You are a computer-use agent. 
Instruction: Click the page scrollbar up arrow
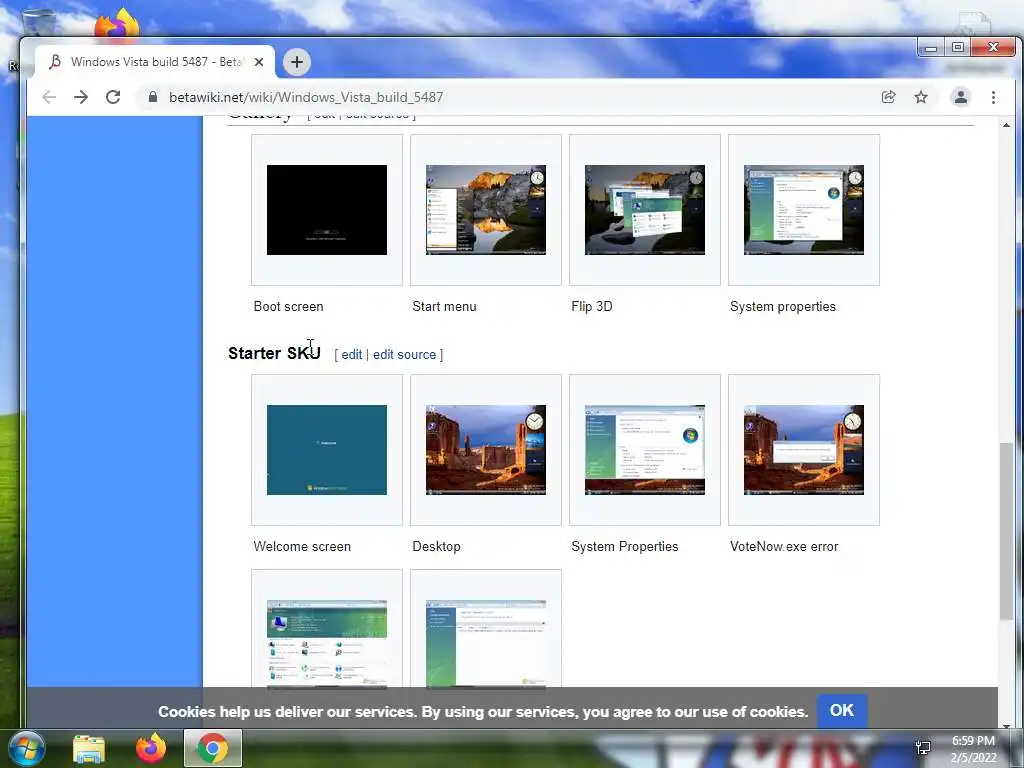pyautogui.click(x=1006, y=125)
